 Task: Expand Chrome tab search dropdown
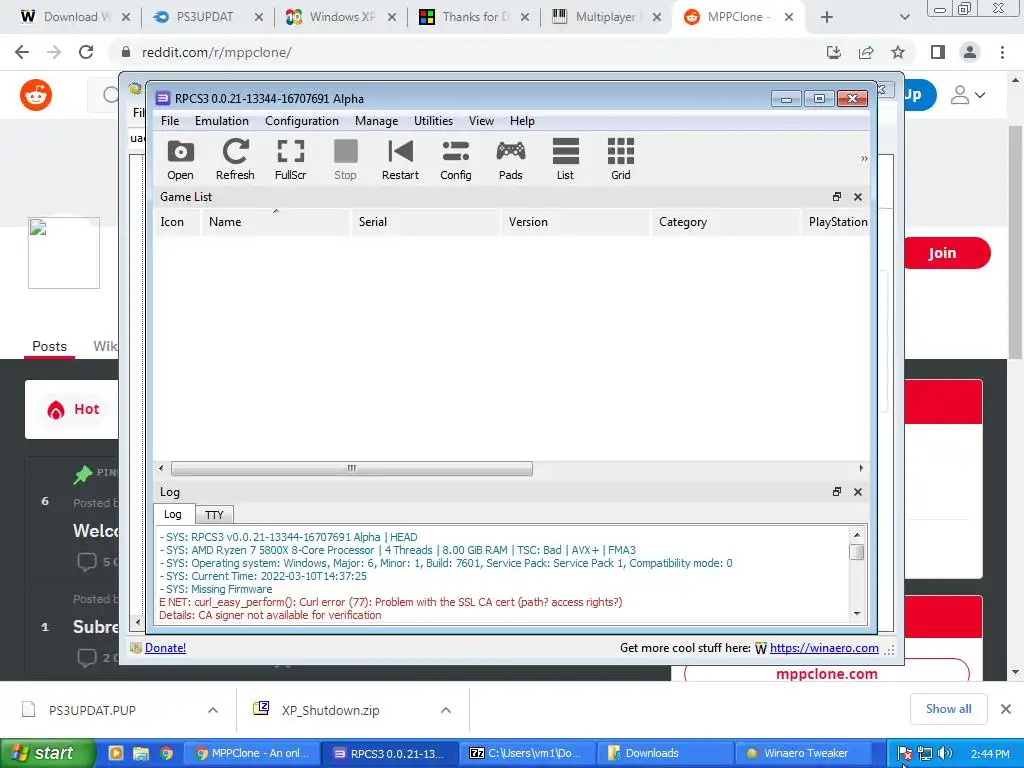coord(904,17)
